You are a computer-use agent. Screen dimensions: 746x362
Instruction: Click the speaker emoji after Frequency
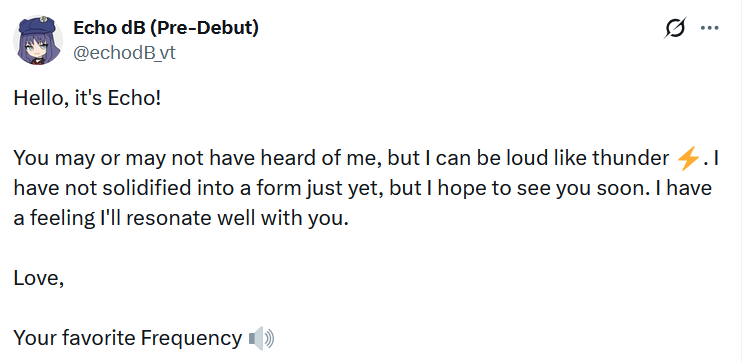[262, 339]
